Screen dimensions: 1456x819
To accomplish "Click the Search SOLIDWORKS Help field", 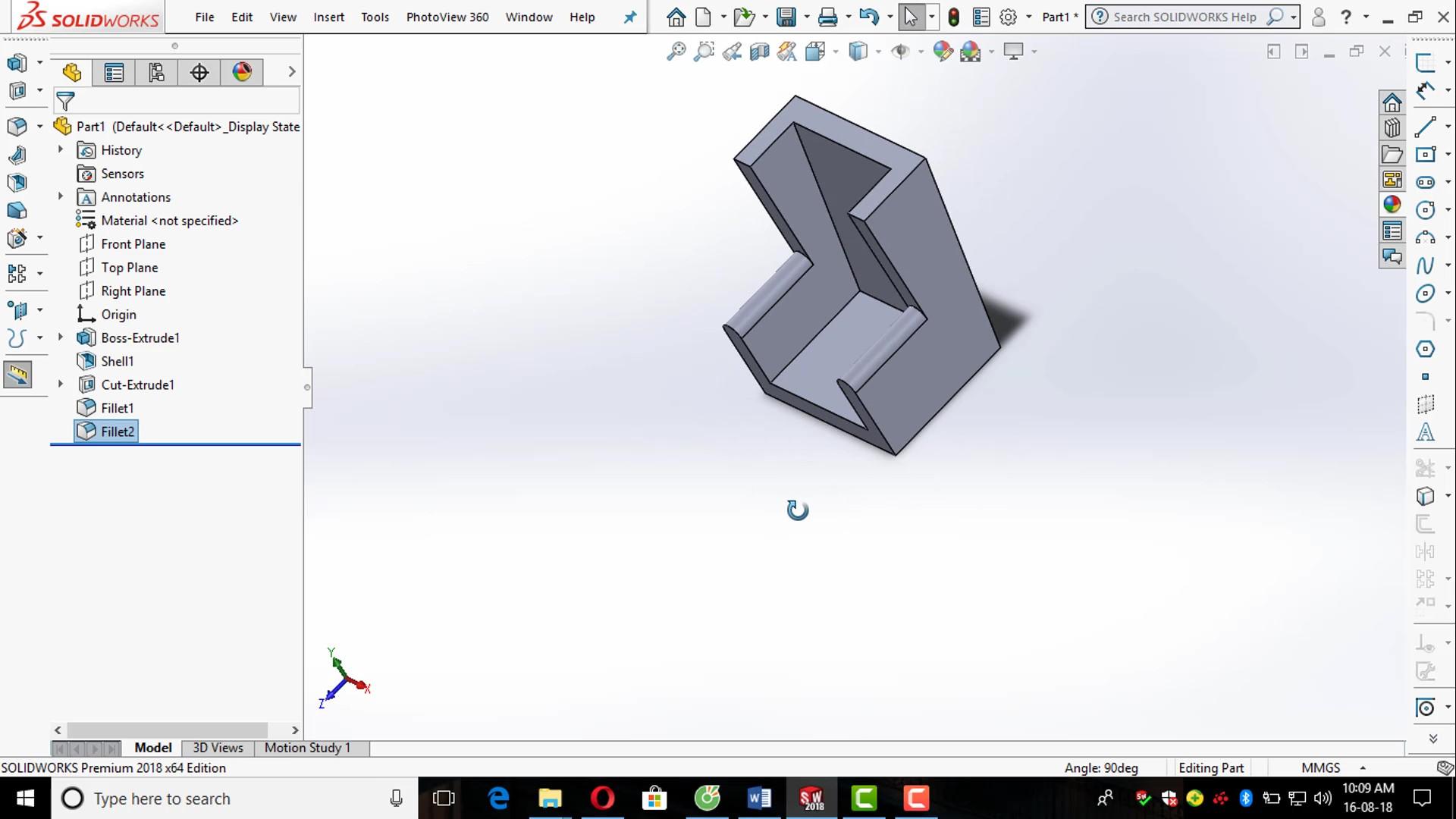I will tap(1184, 17).
